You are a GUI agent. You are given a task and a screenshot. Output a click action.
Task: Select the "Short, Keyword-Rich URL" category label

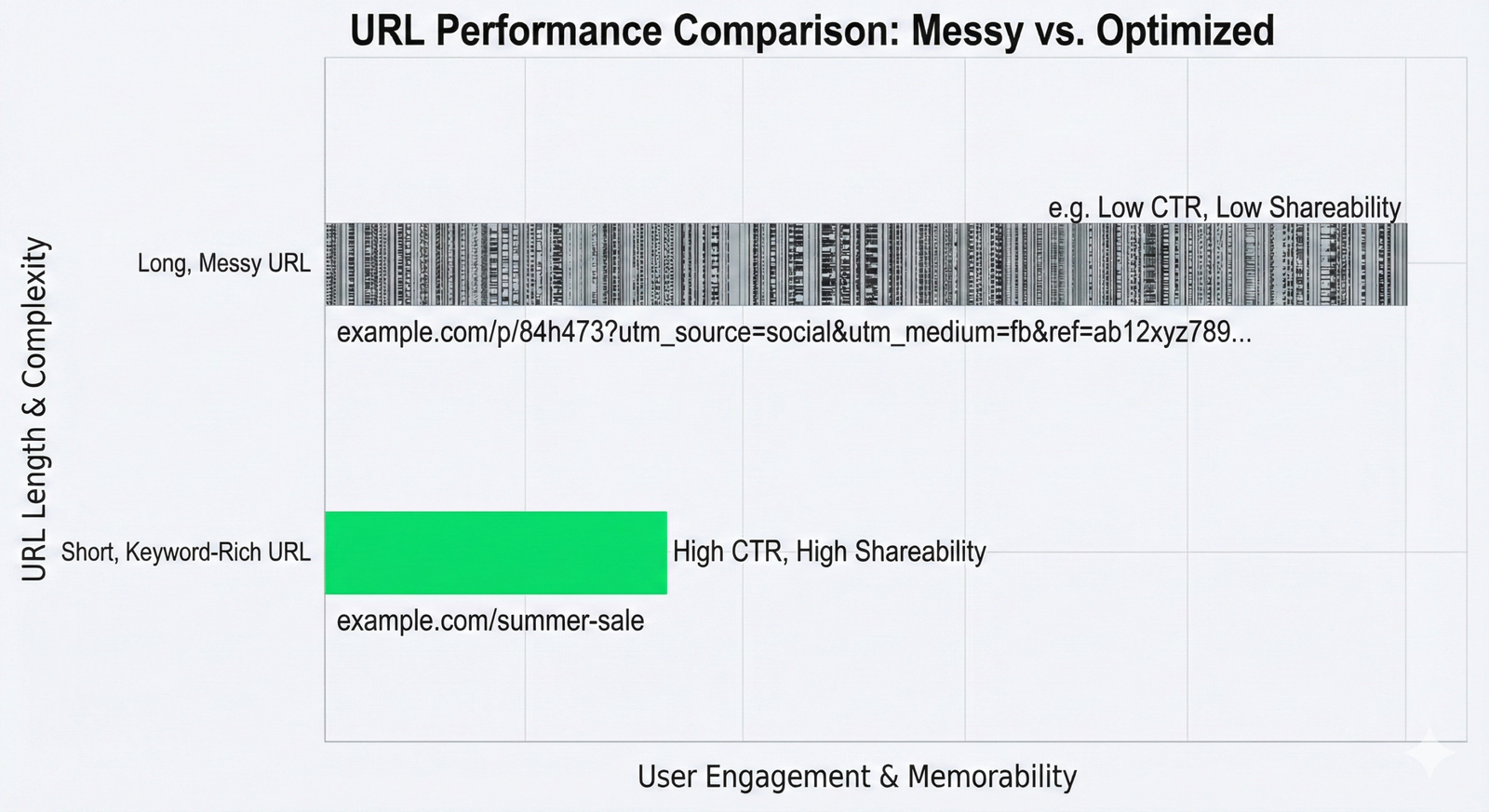click(x=186, y=552)
